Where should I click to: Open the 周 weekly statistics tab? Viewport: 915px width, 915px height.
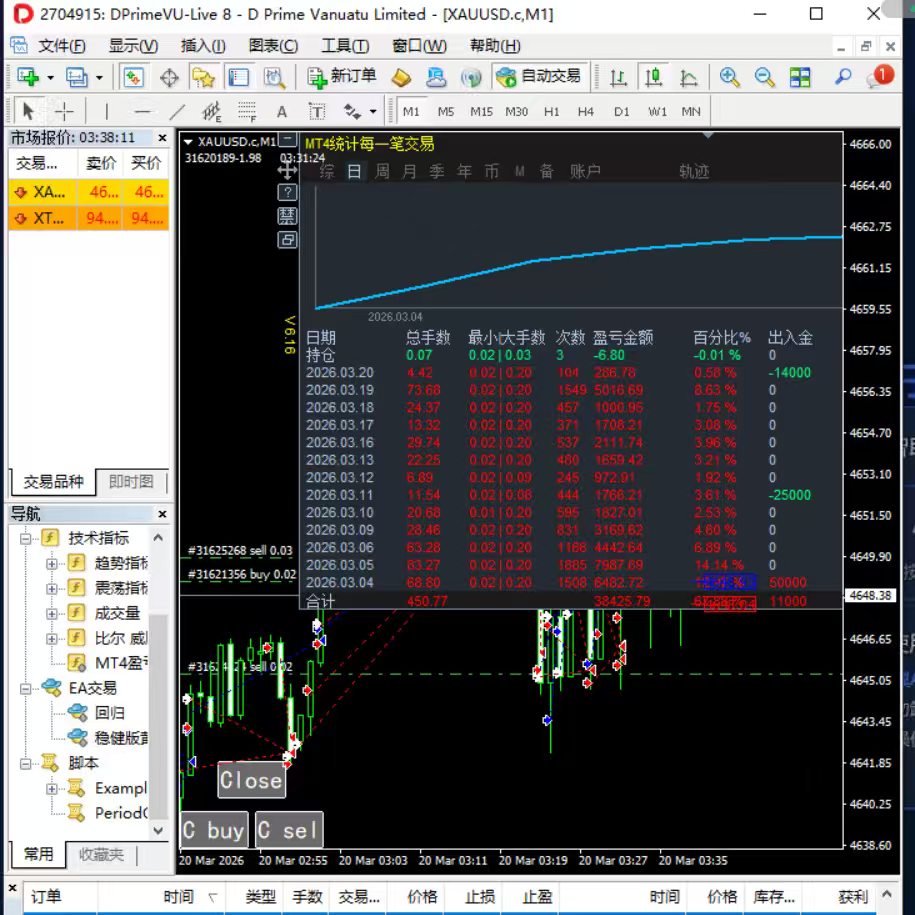click(382, 172)
